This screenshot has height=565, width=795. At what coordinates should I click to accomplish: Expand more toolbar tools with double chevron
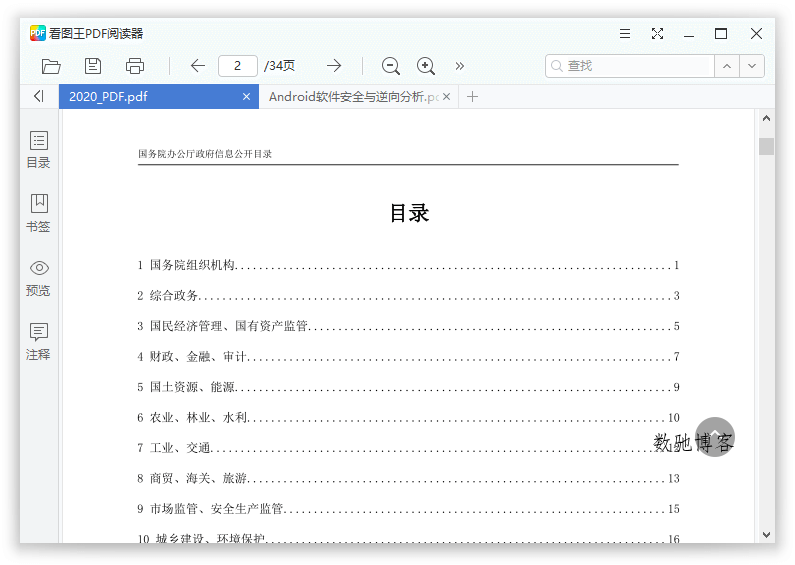(460, 66)
